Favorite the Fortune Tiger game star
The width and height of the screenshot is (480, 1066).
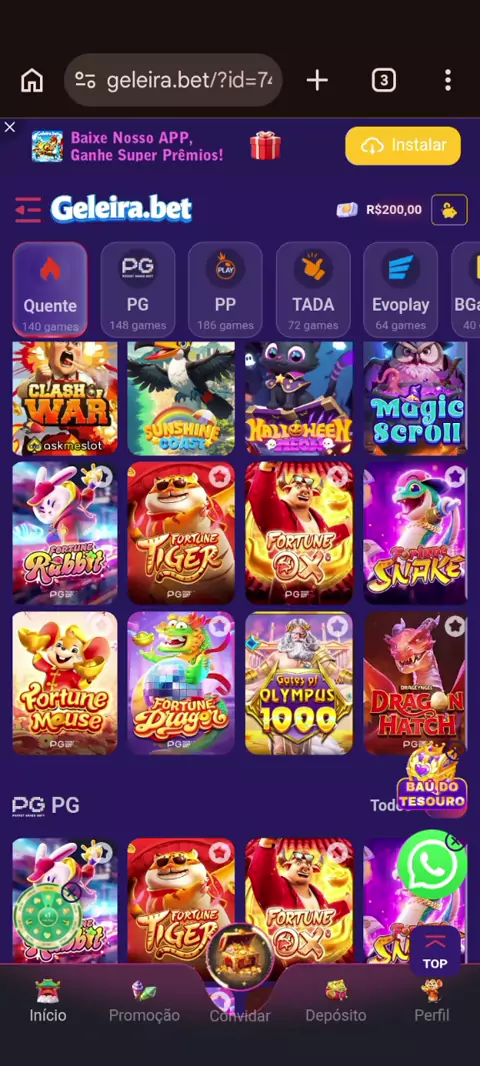219,476
